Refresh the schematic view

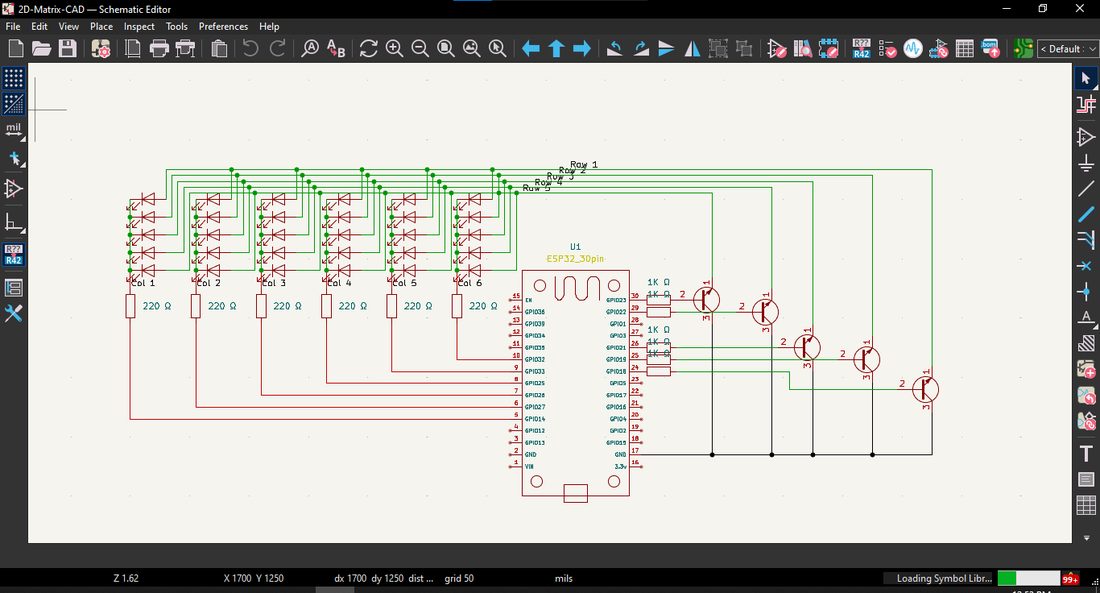(368, 48)
